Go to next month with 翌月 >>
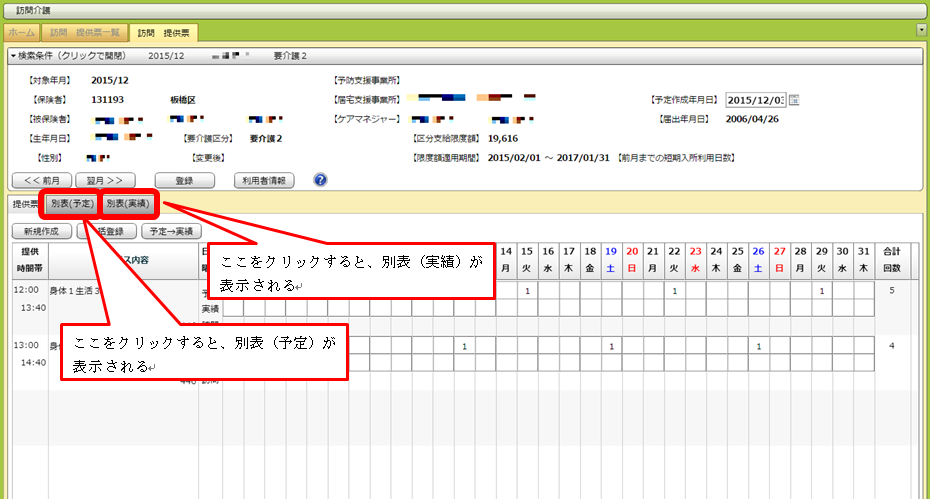This screenshot has width=930, height=499. coord(104,181)
